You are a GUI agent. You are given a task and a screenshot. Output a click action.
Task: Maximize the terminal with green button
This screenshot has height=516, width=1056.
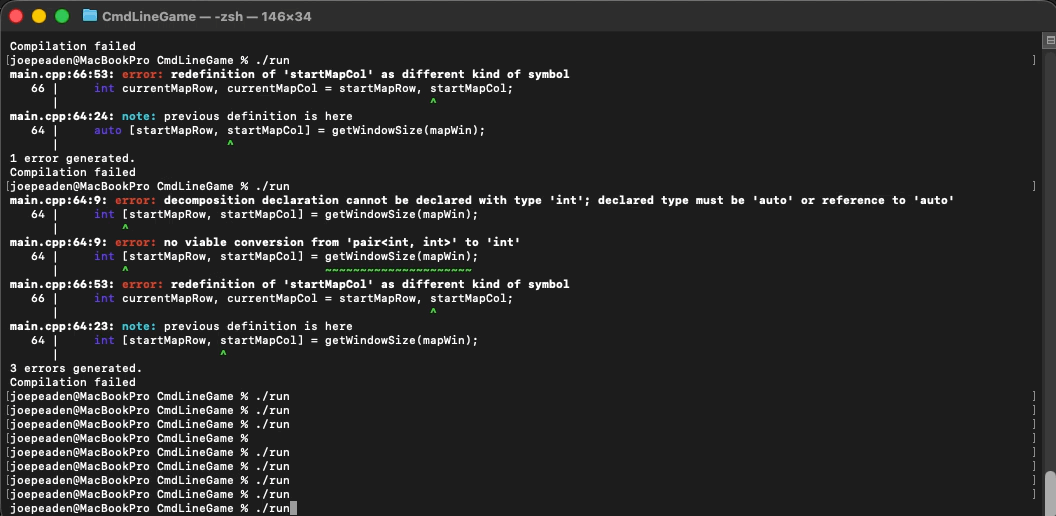[62, 16]
